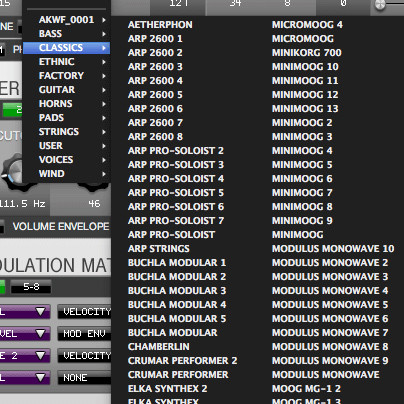The width and height of the screenshot is (404, 404).
Task: Select BUCHLA MODULAR 4 waveform
Action: coord(177,305)
